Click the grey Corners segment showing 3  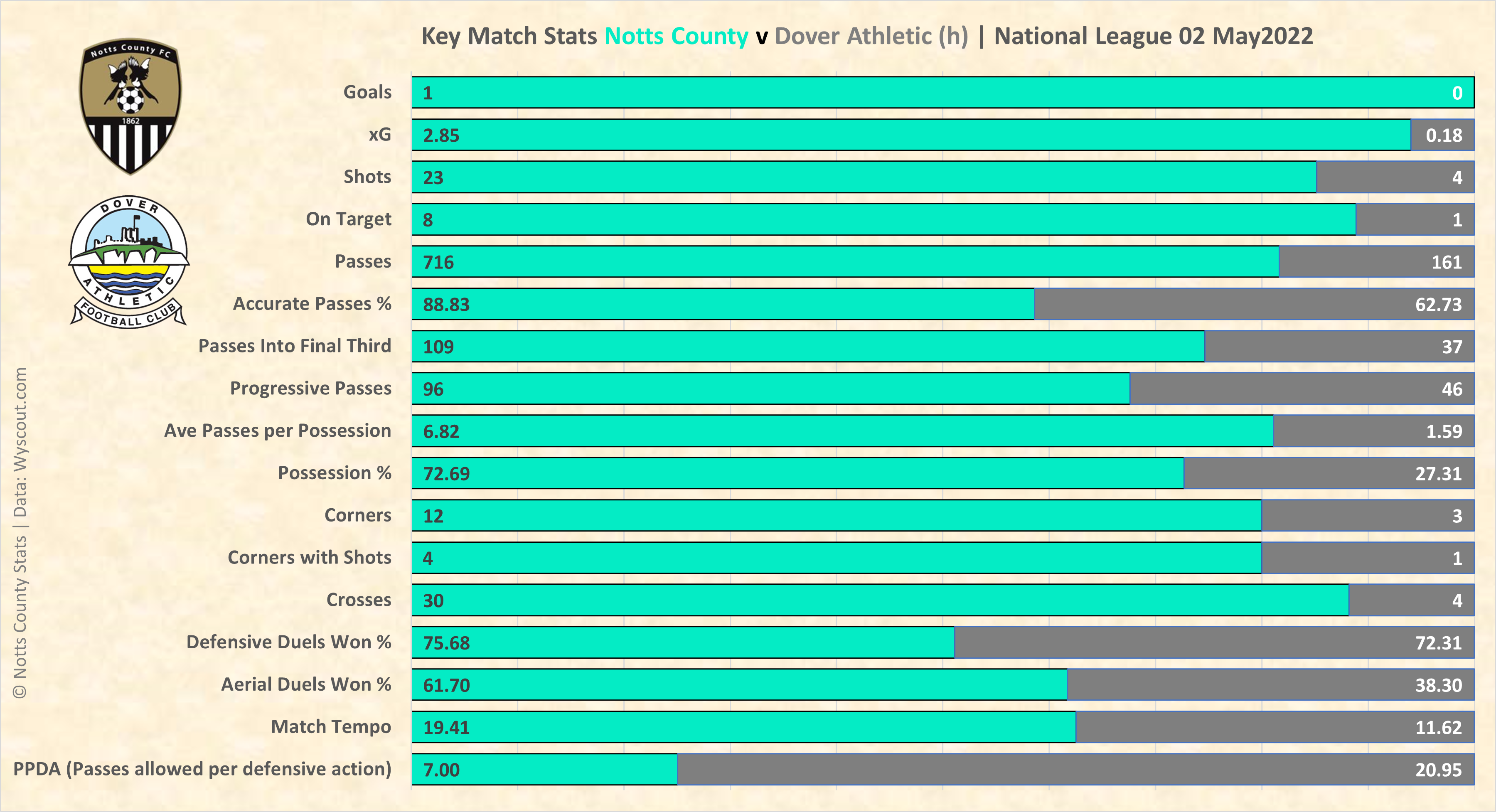(1367, 516)
